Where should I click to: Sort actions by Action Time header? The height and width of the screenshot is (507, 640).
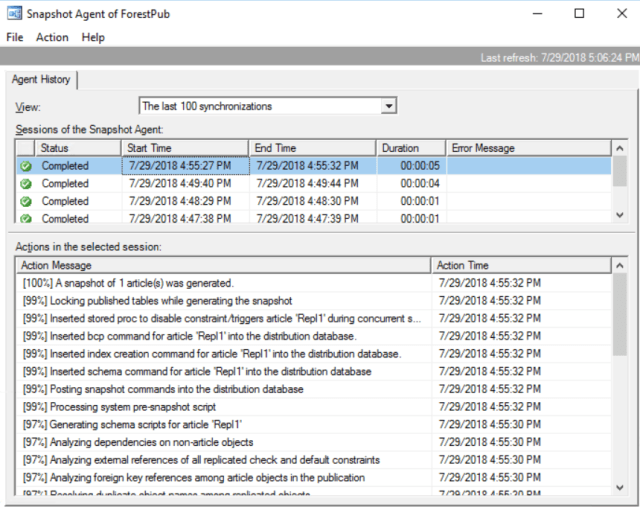[x=520, y=265]
